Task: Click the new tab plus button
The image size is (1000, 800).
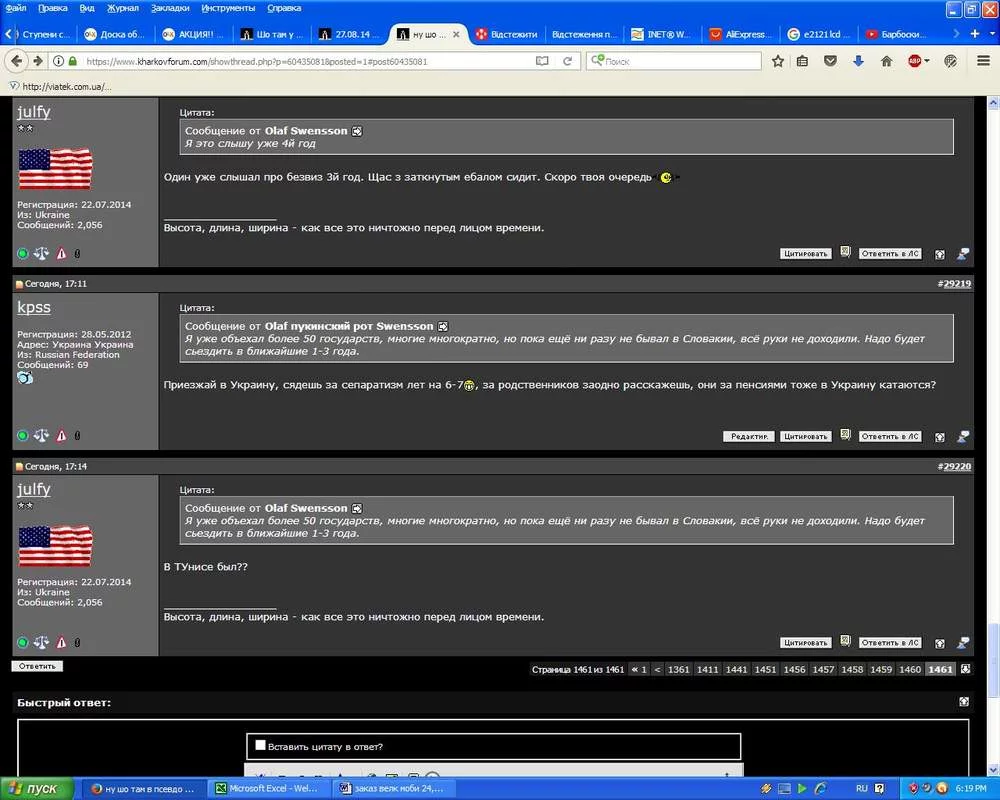Action: point(974,34)
